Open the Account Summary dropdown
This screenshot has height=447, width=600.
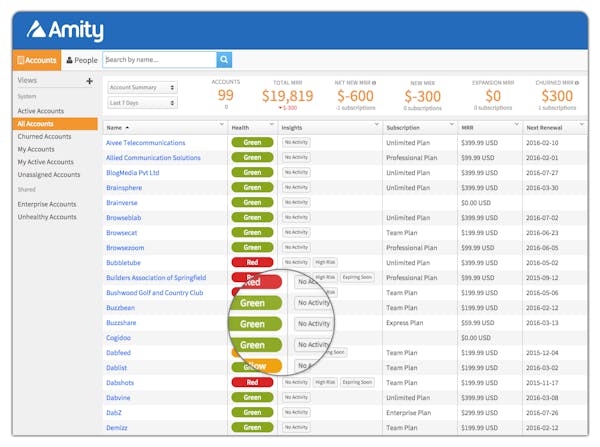click(142, 88)
